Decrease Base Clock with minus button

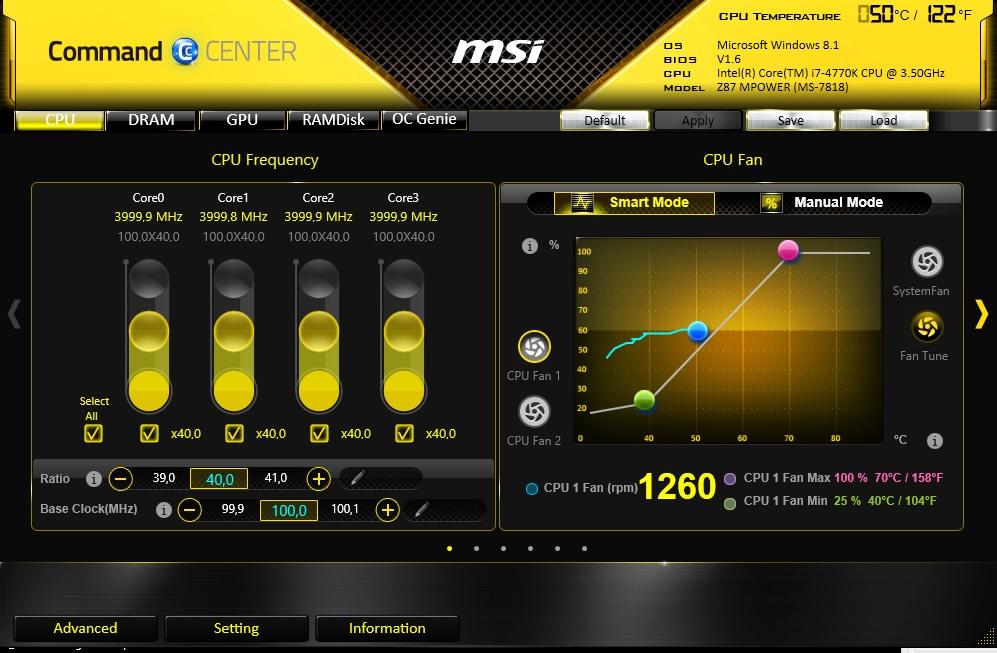(189, 509)
